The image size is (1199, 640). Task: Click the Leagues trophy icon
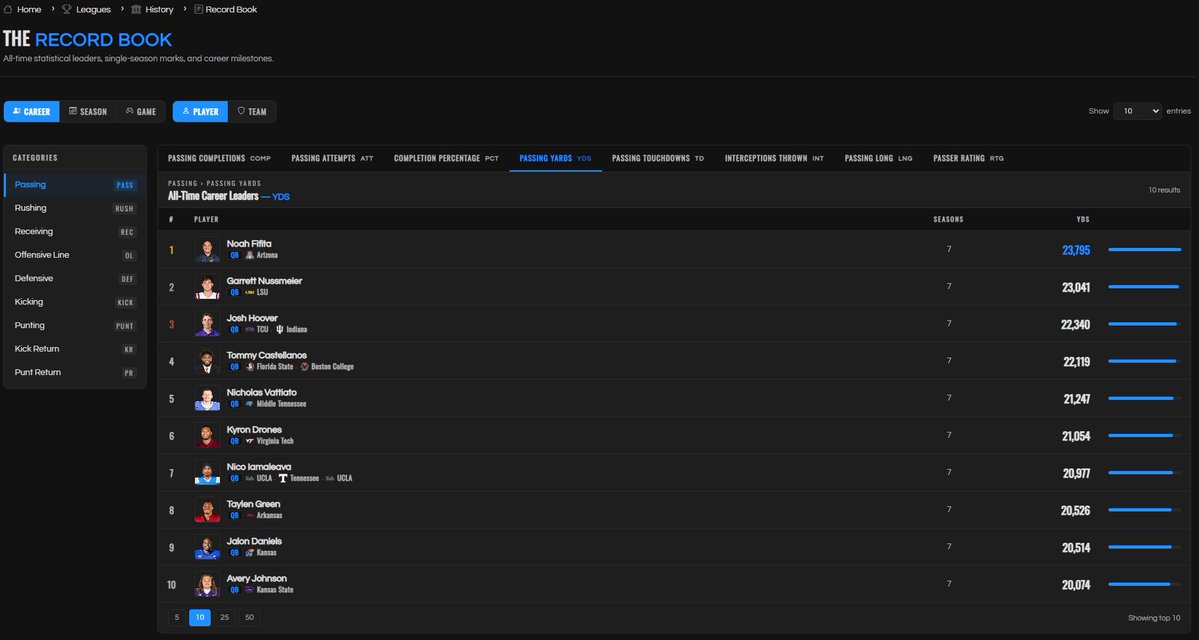point(67,9)
